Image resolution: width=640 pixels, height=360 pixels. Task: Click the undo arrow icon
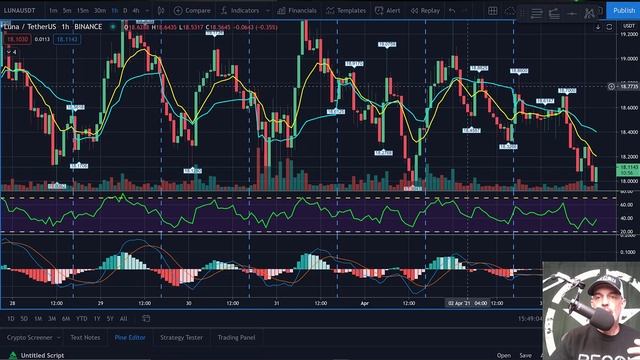point(452,11)
